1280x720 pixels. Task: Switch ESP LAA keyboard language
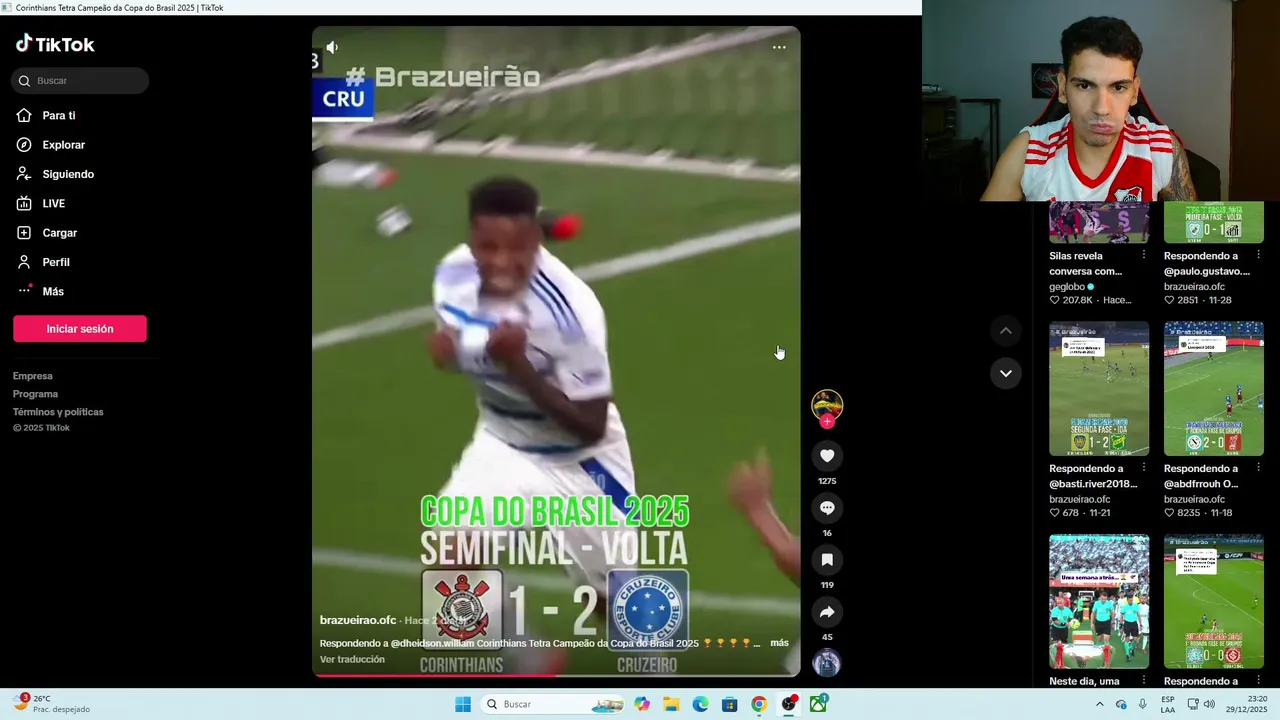click(x=1168, y=704)
